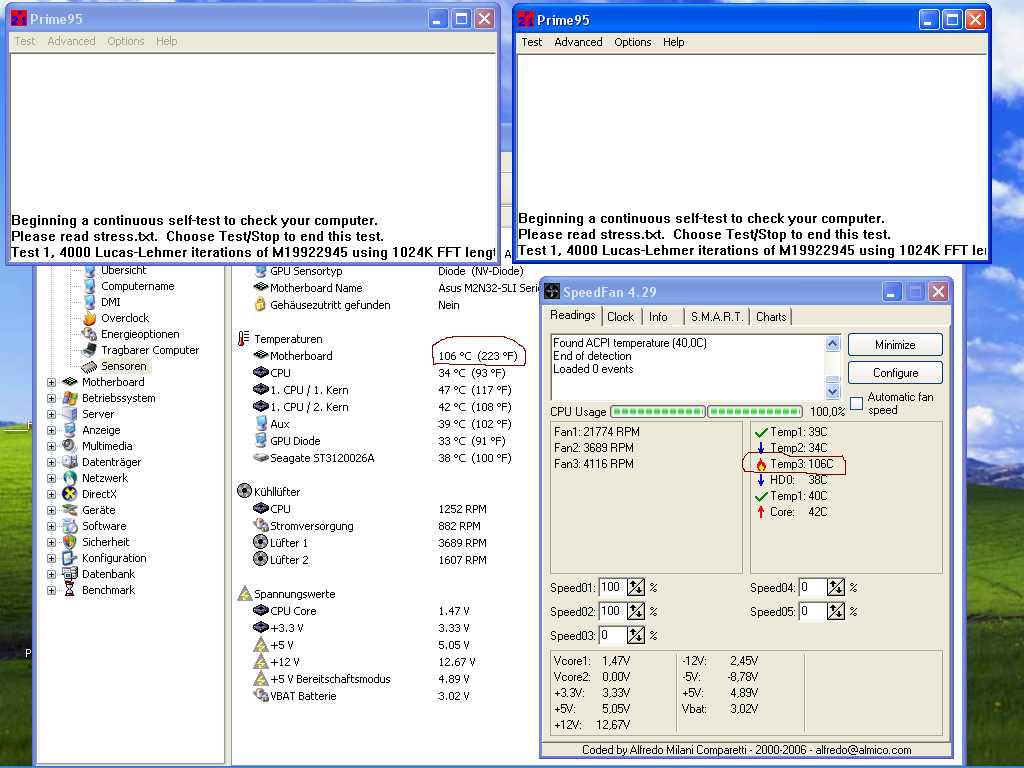Click the red up arrow beside Core
Image resolution: width=1024 pixels, height=768 pixels.
point(761,512)
